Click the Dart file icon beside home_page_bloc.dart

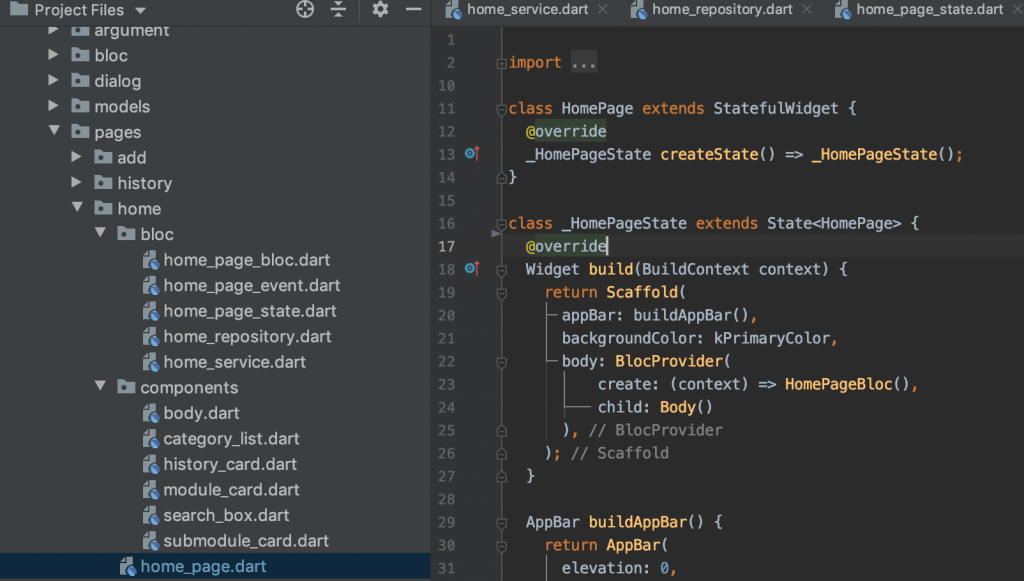(x=150, y=259)
